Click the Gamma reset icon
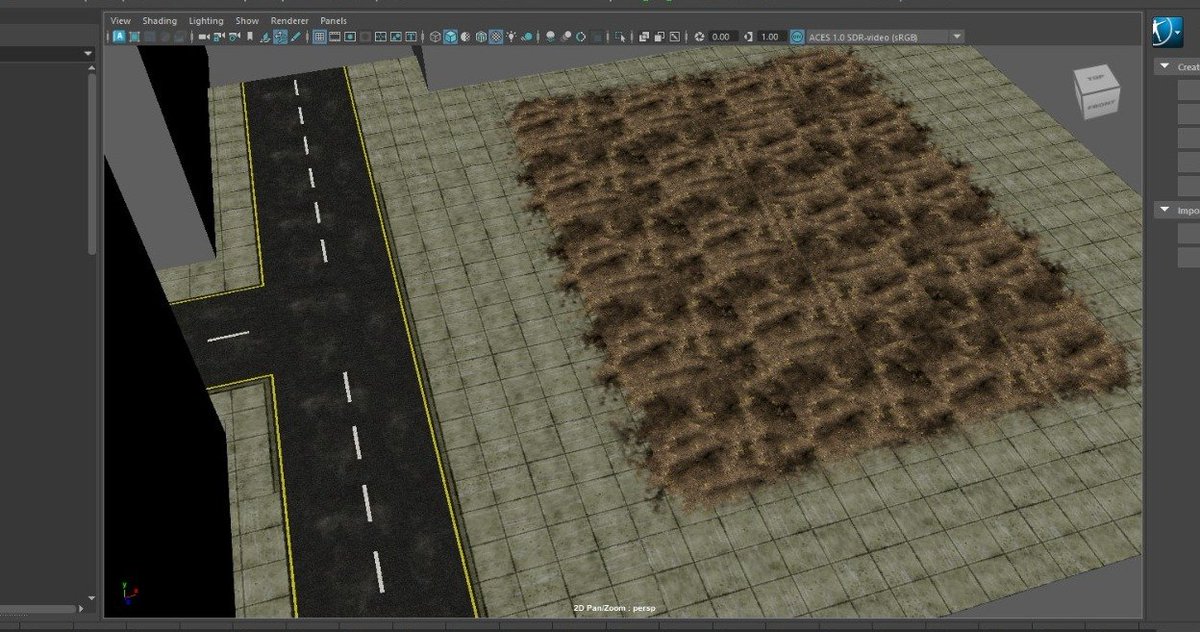The image size is (1200, 632). (748, 36)
